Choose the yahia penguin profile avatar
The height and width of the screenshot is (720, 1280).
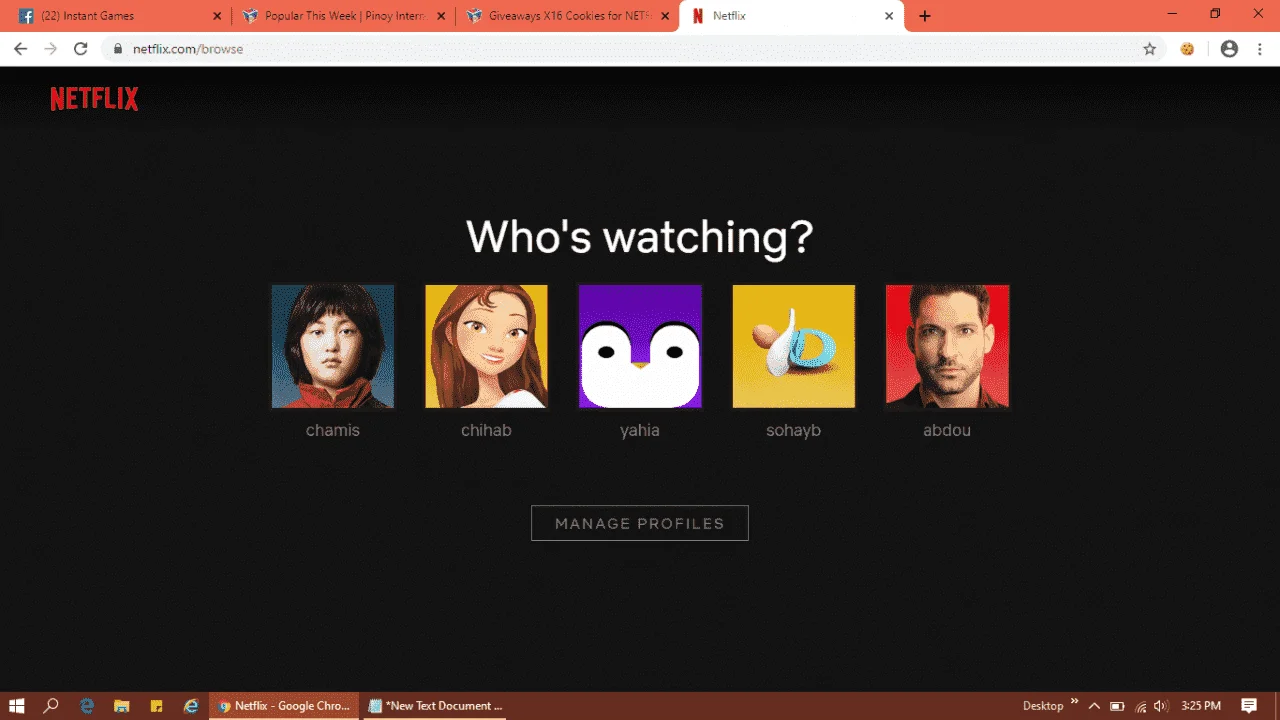(640, 347)
